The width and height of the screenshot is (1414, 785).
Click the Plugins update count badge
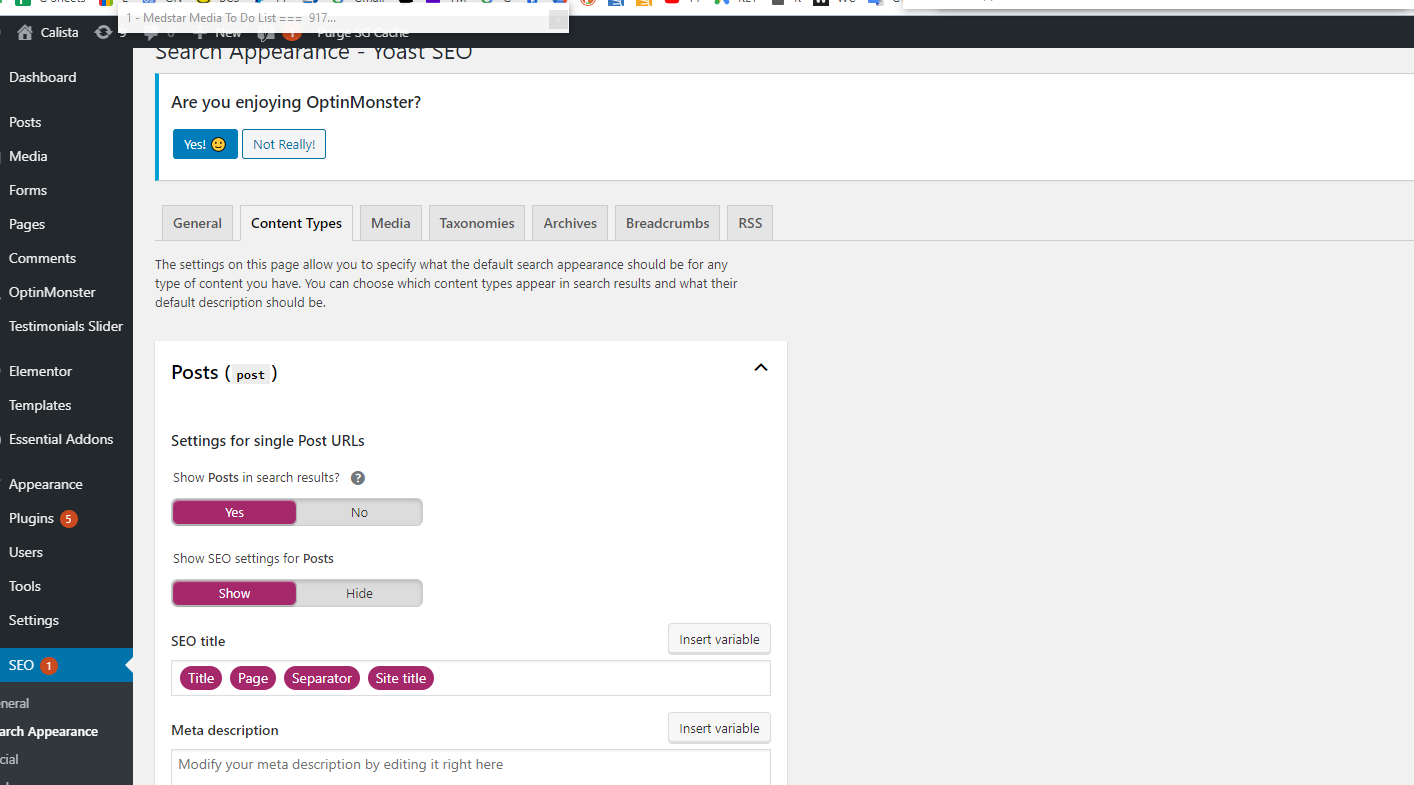[x=68, y=518]
